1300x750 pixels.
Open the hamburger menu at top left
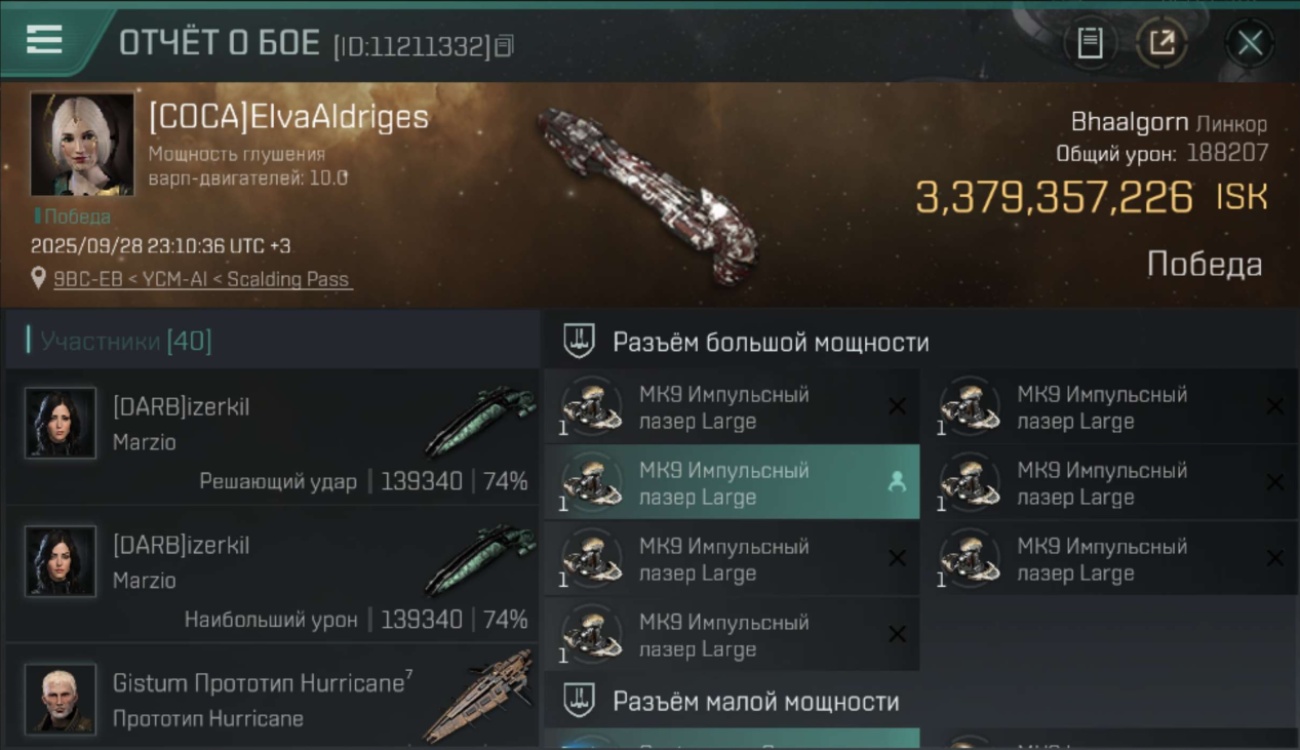pyautogui.click(x=44, y=41)
